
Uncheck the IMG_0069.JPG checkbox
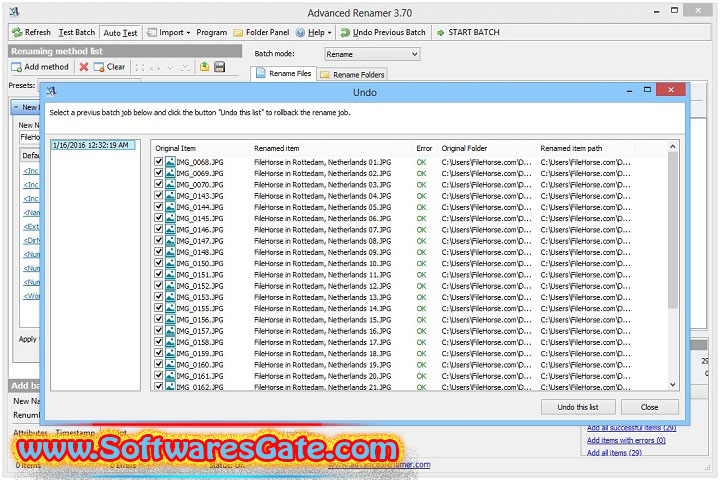tap(158, 173)
